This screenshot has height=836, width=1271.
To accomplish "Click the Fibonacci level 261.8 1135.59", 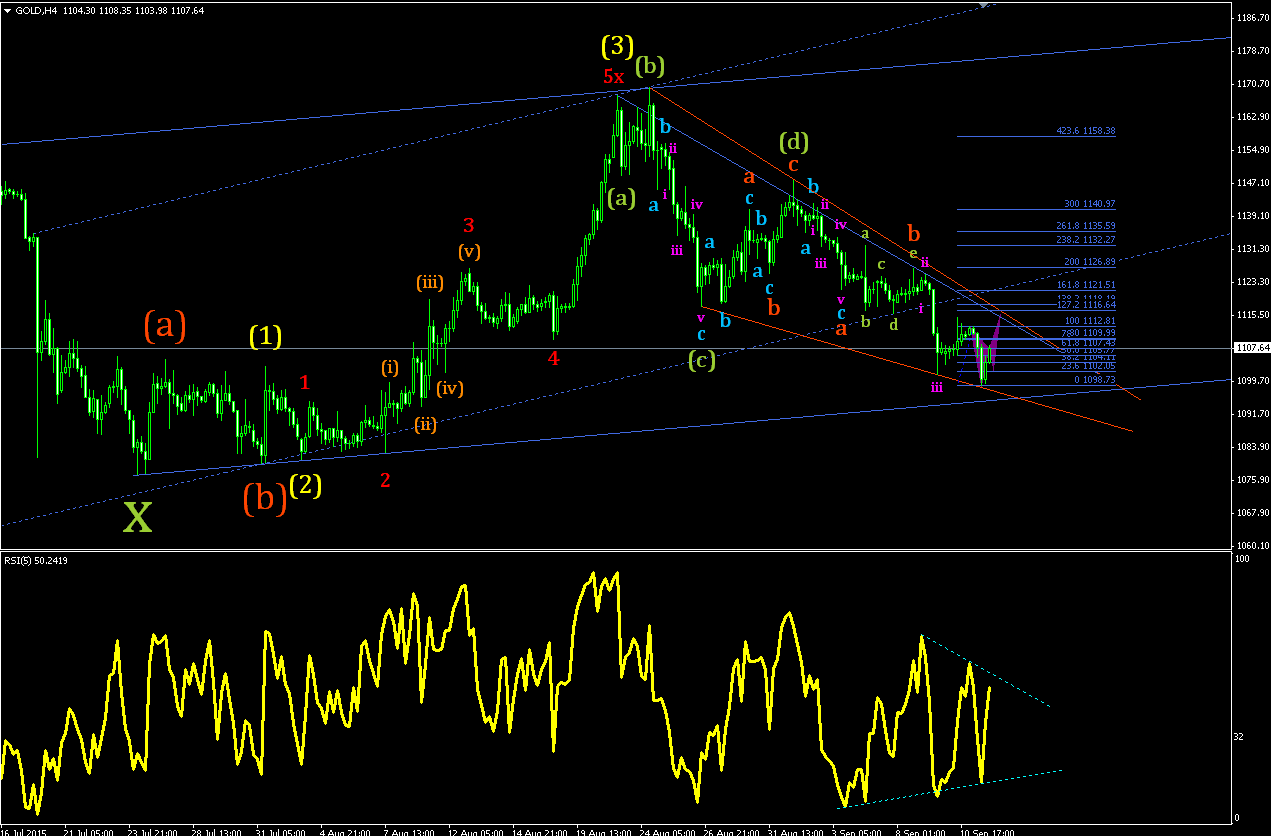I will point(1086,226).
